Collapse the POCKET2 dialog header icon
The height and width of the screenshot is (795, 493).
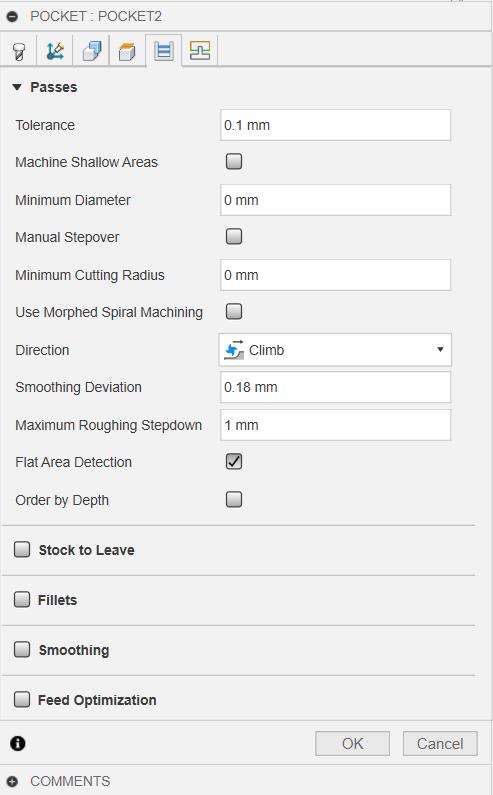click(x=13, y=17)
